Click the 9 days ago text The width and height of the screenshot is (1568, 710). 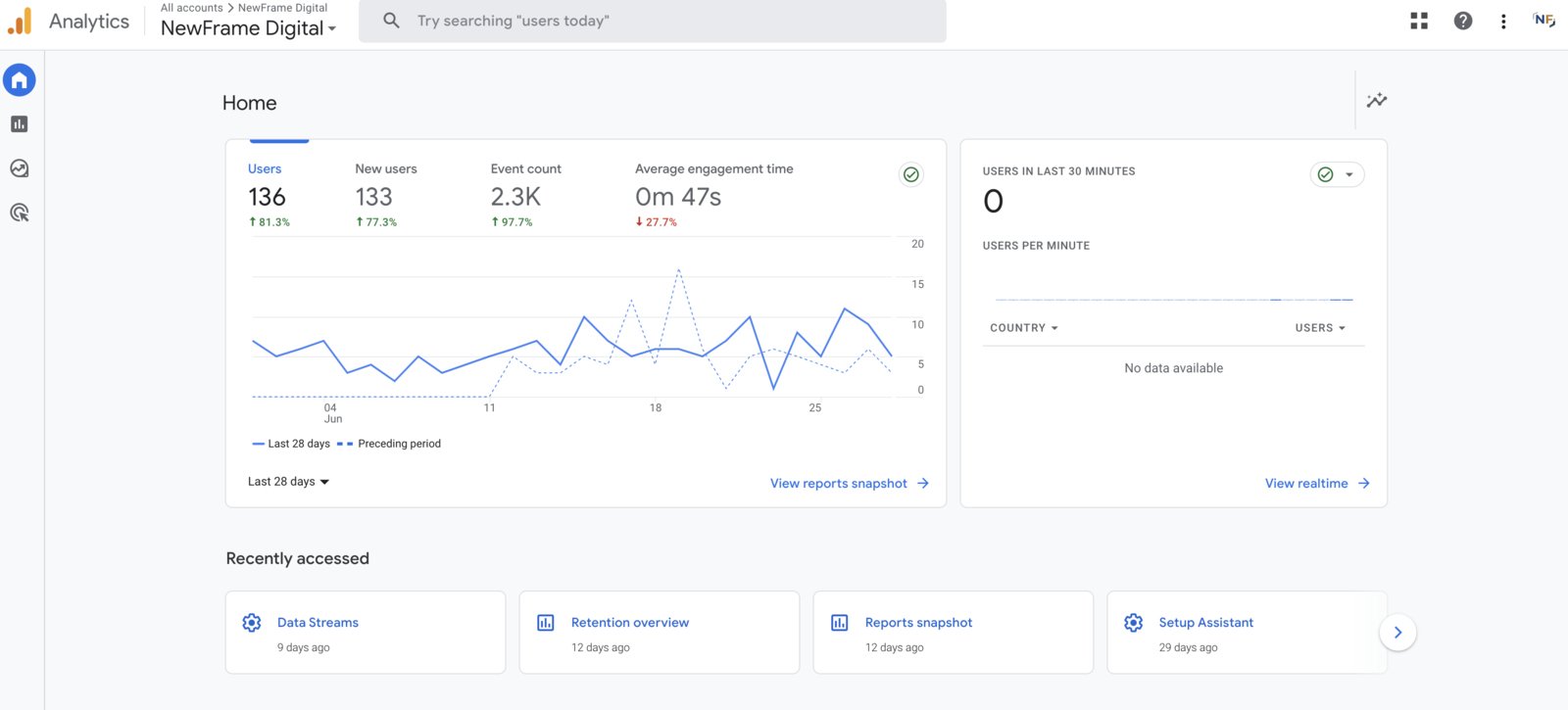tap(304, 647)
